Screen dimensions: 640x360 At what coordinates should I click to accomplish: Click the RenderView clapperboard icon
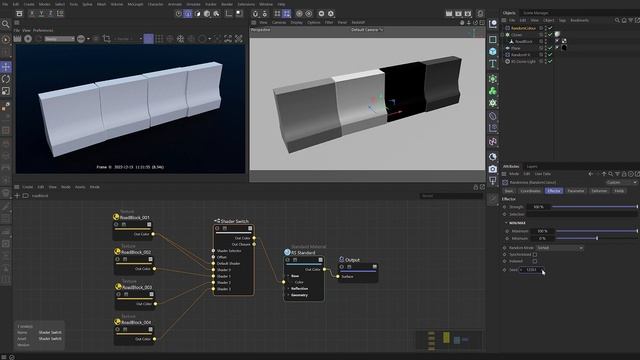[x=17, y=39]
